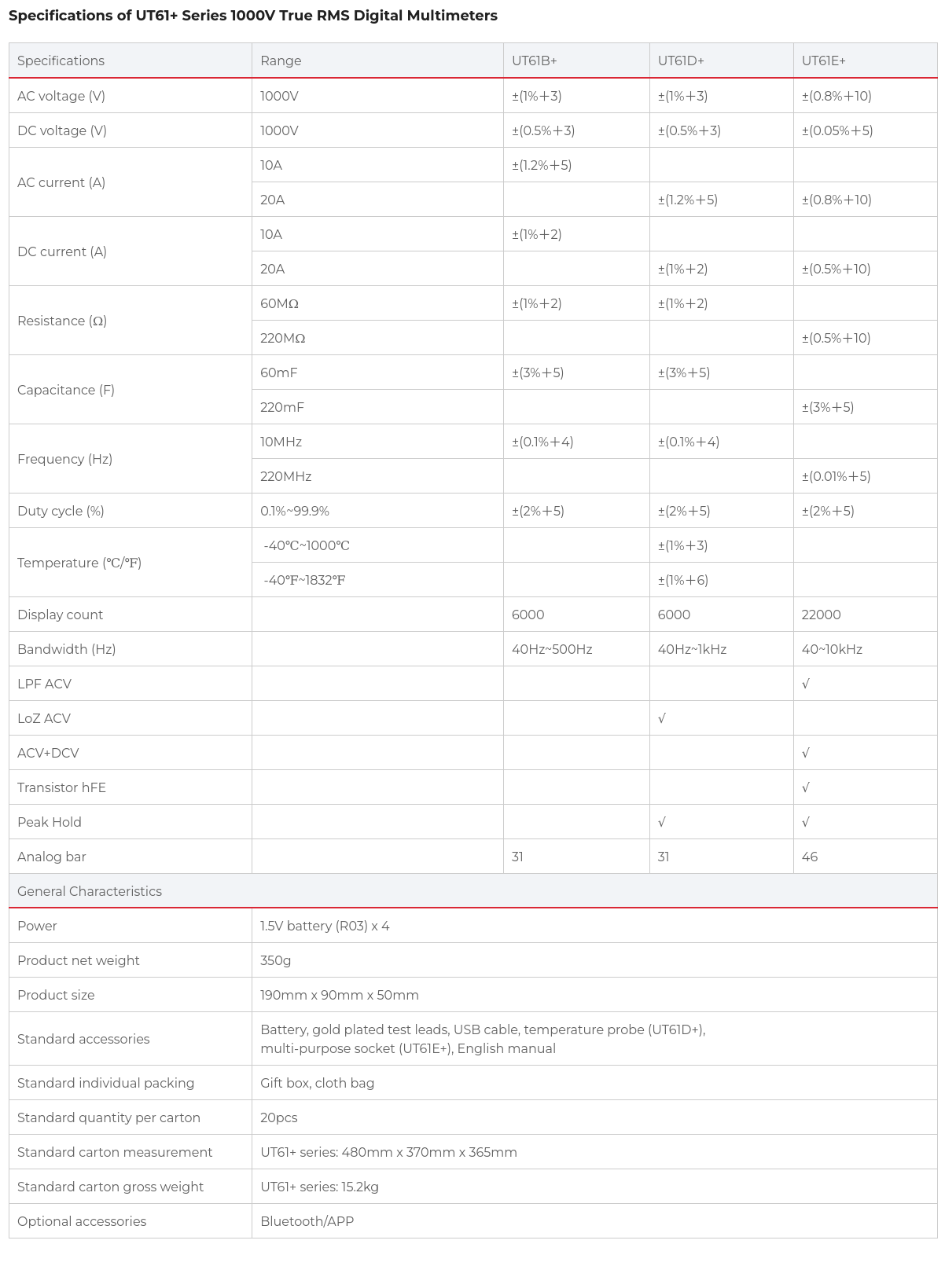This screenshot has width=945, height=1288.
Task: Click the 220MHz frequency range cell
Action: (286, 476)
